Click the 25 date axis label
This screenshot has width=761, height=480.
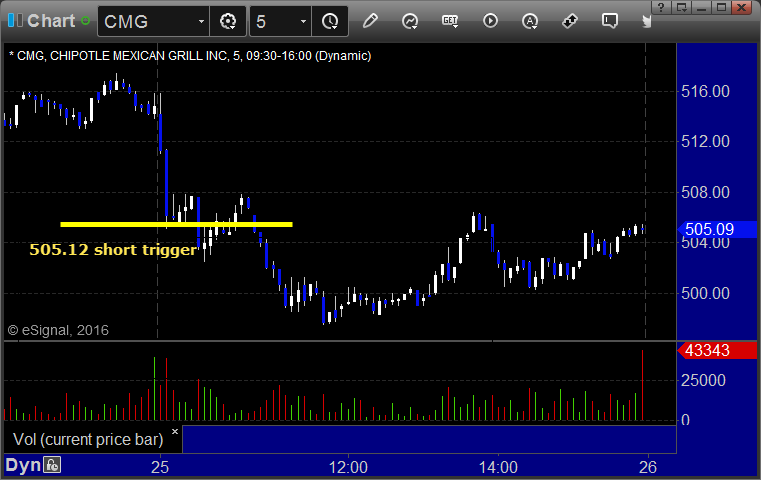(160, 467)
